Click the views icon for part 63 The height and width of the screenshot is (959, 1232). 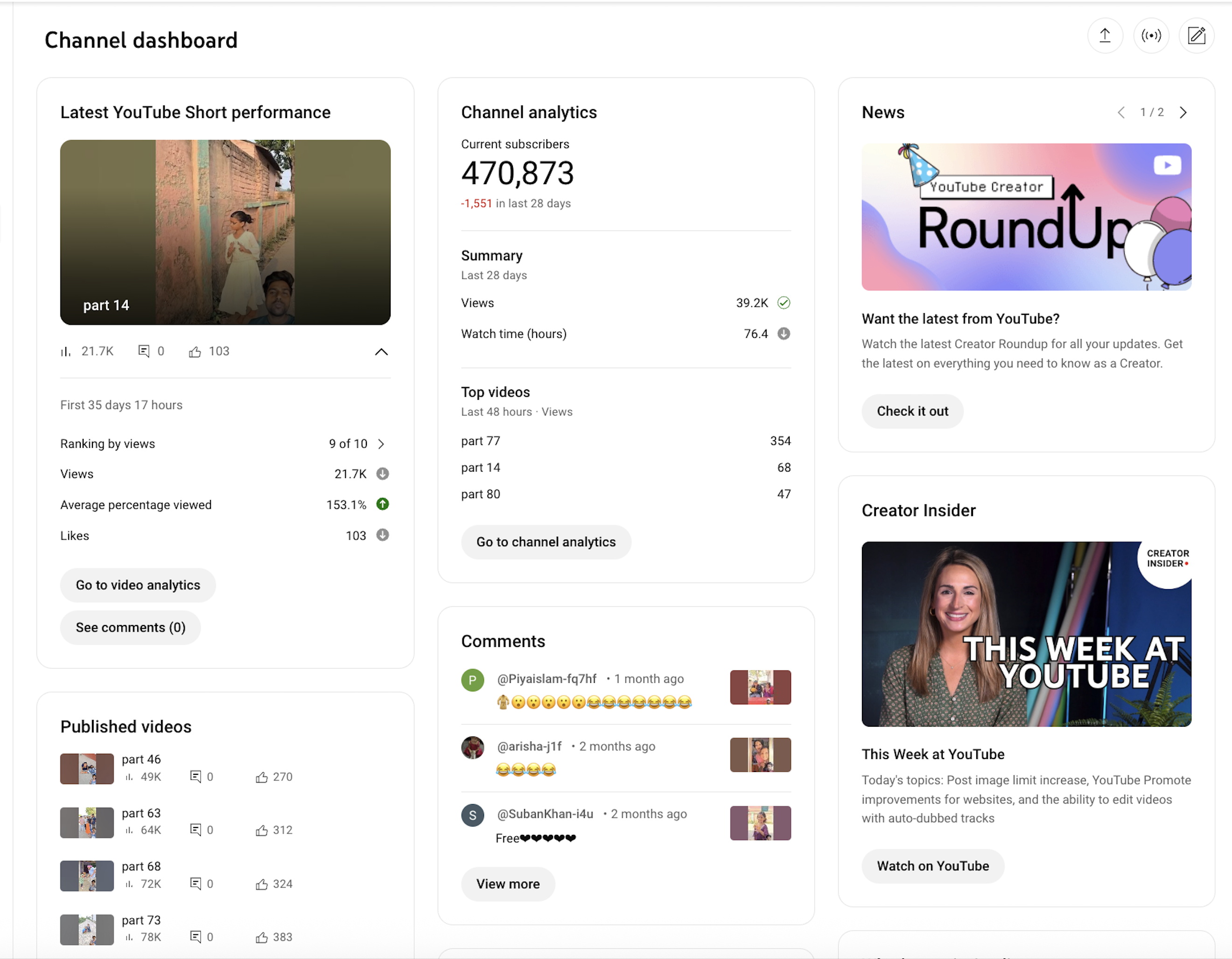tap(129, 830)
